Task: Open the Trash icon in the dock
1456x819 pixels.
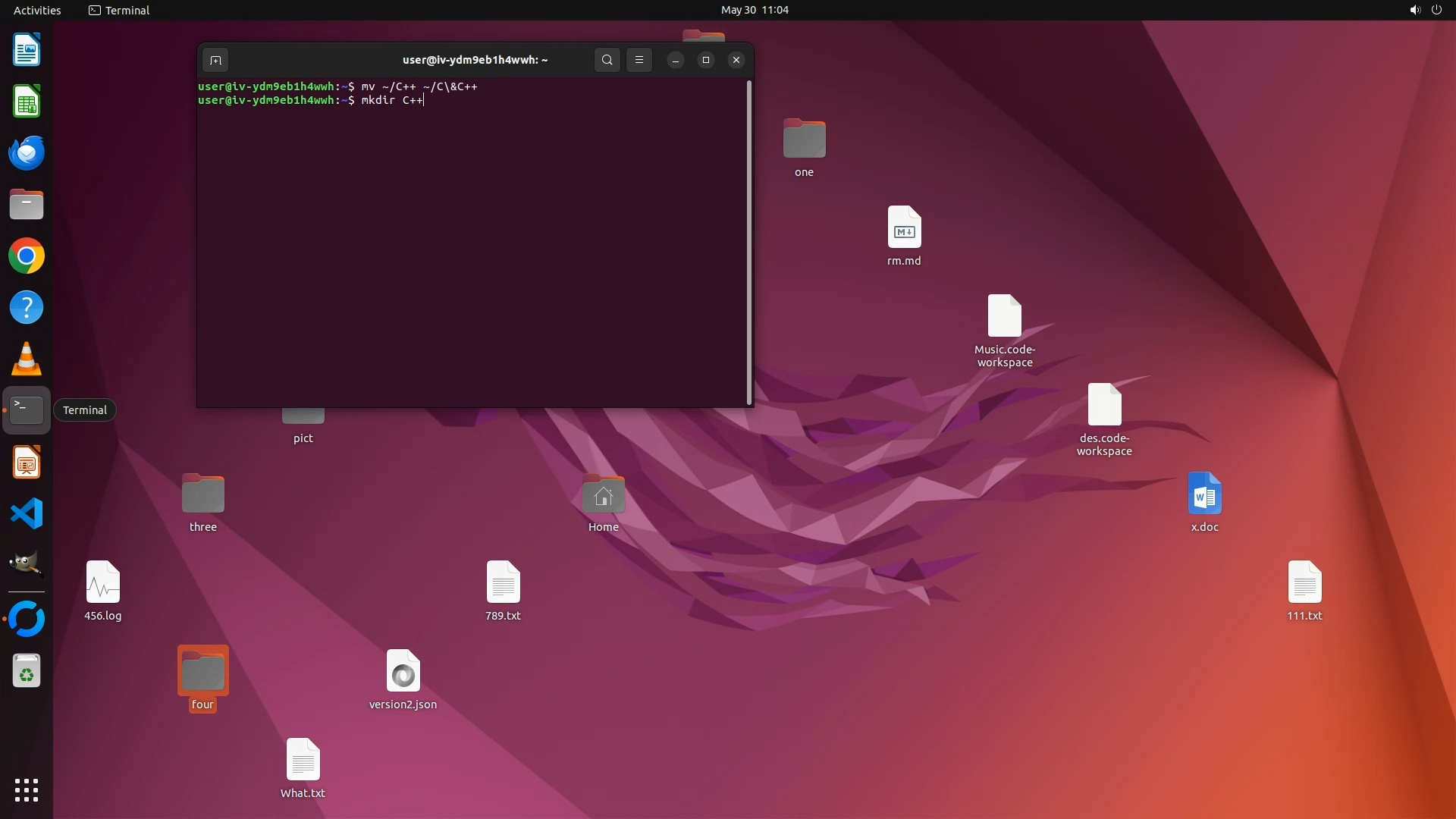Action: pos(27,672)
